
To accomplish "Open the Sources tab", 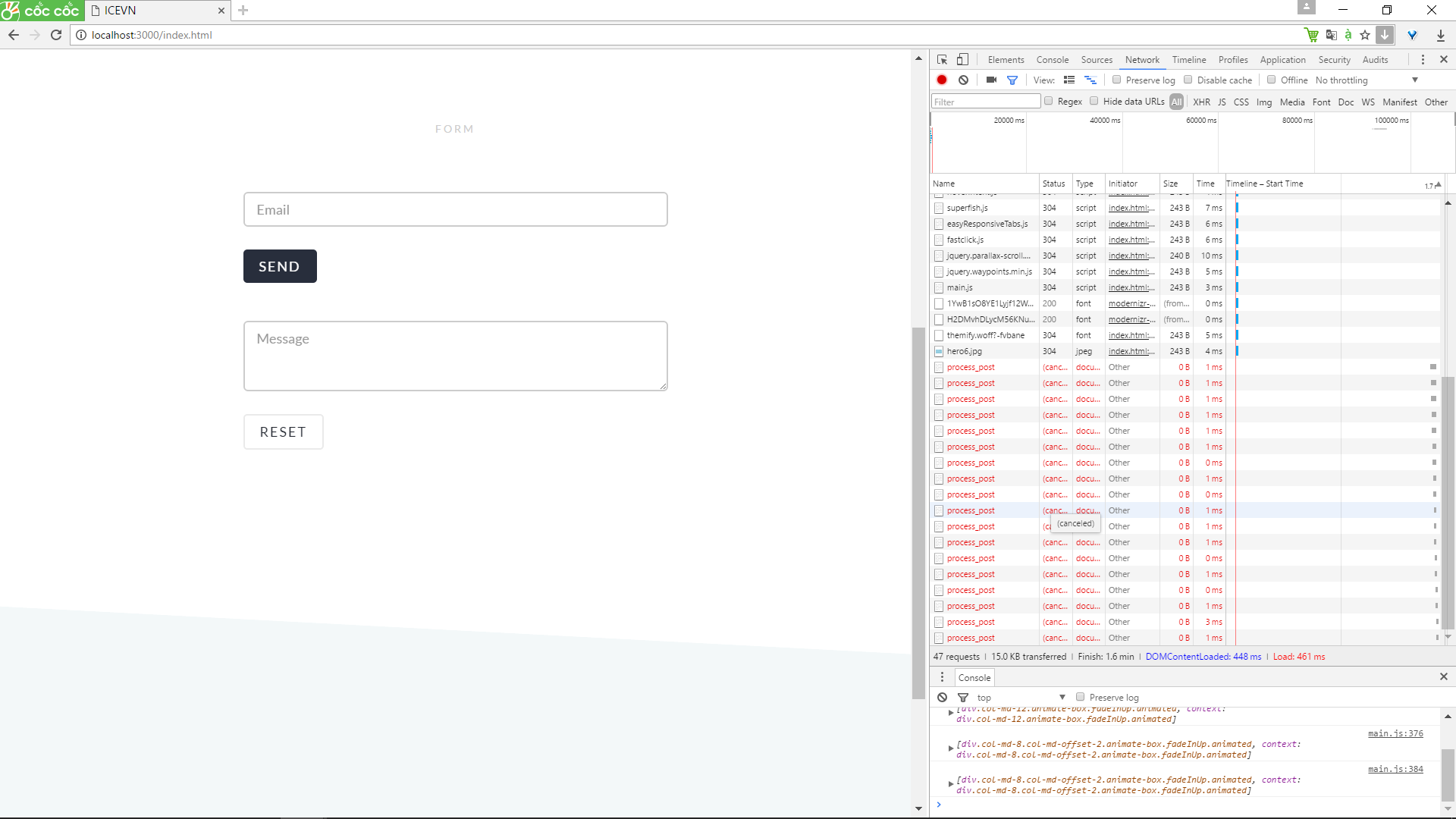I will (x=1097, y=60).
